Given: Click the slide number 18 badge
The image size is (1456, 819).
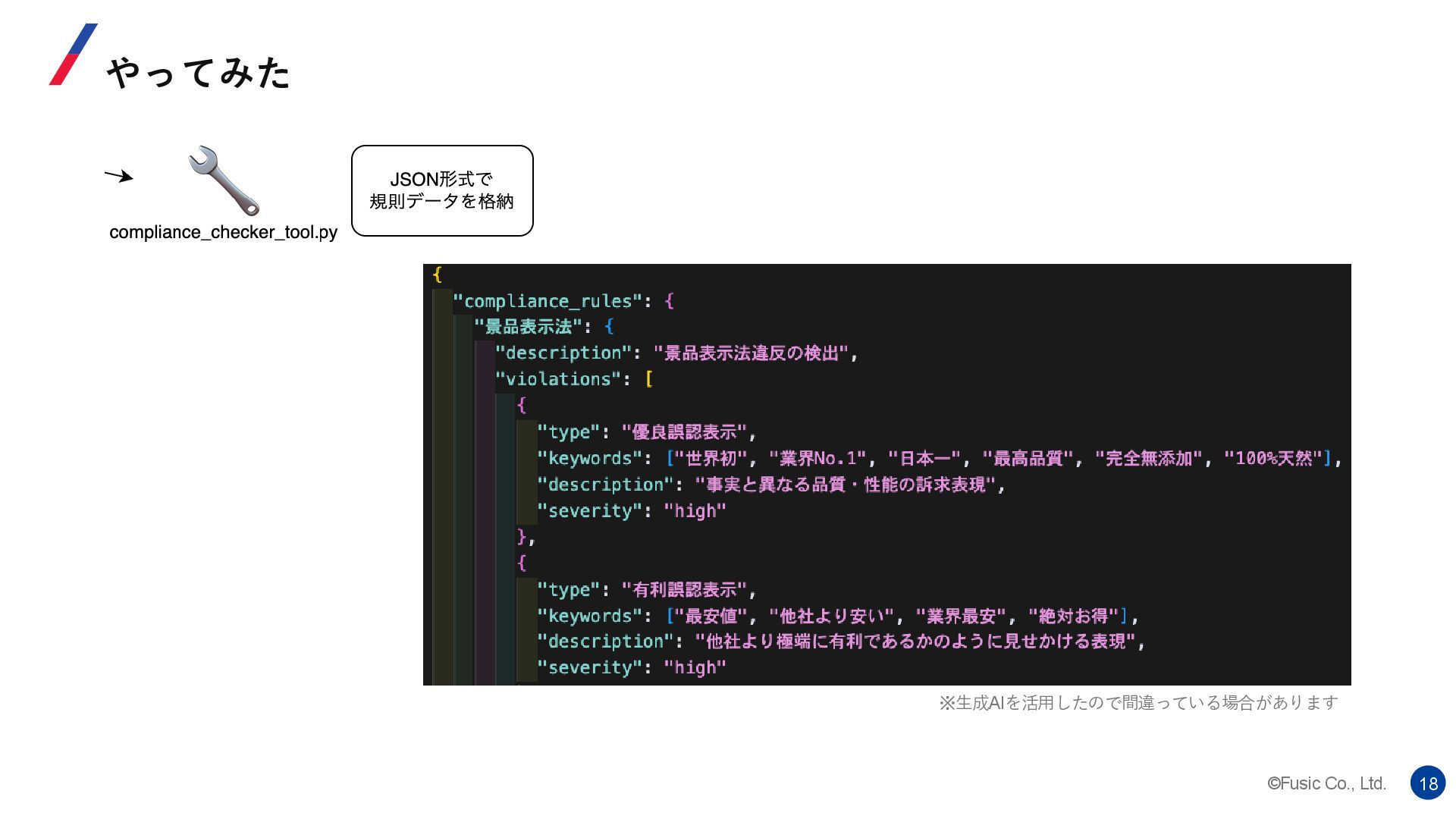Looking at the screenshot, I should click(x=1428, y=783).
